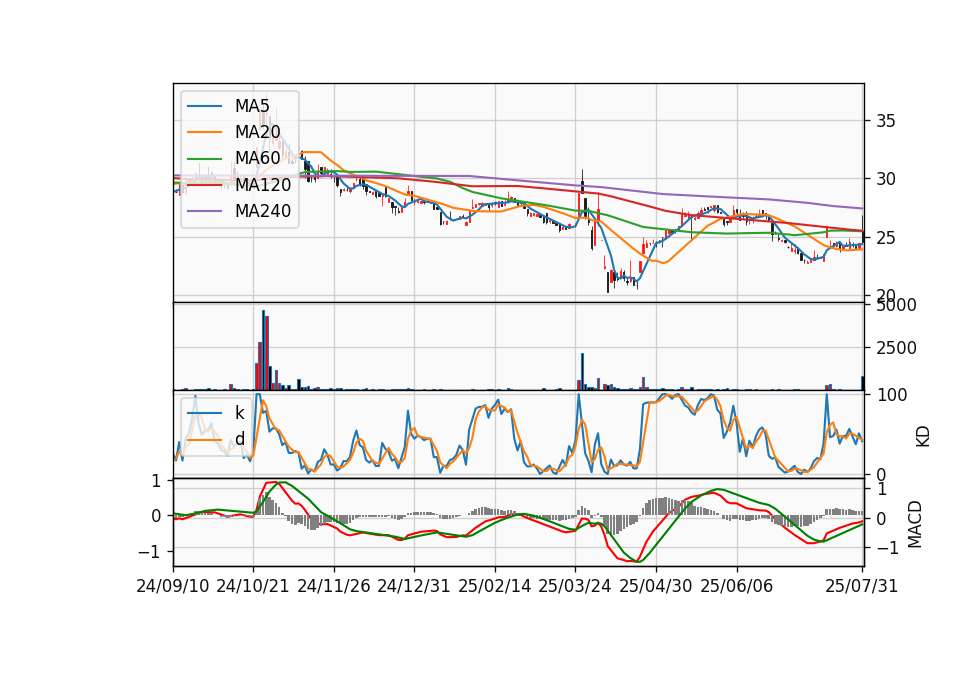The width and height of the screenshot is (960, 690).
Task: Click the 25/02/14 date tick label
Action: point(495,586)
